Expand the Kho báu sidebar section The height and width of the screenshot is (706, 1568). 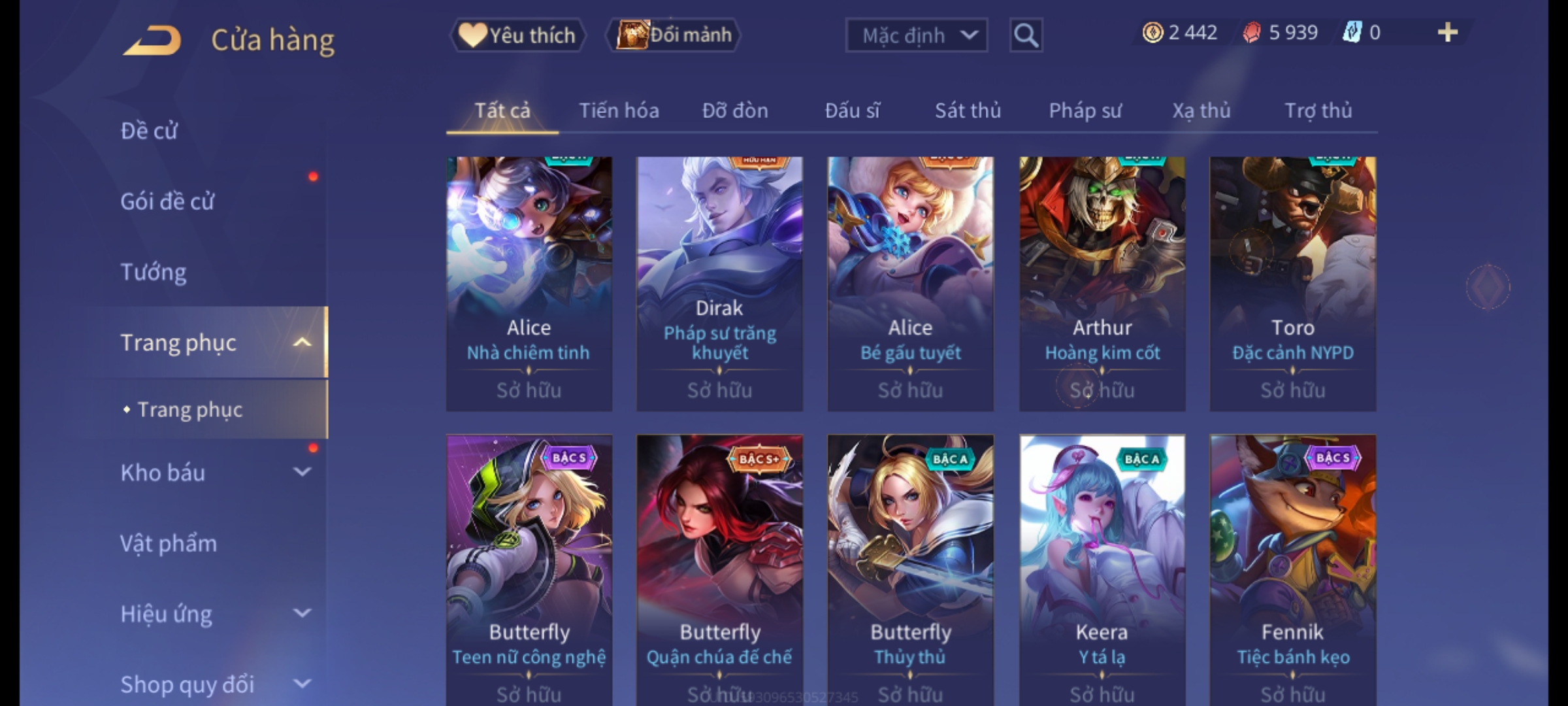click(x=302, y=472)
